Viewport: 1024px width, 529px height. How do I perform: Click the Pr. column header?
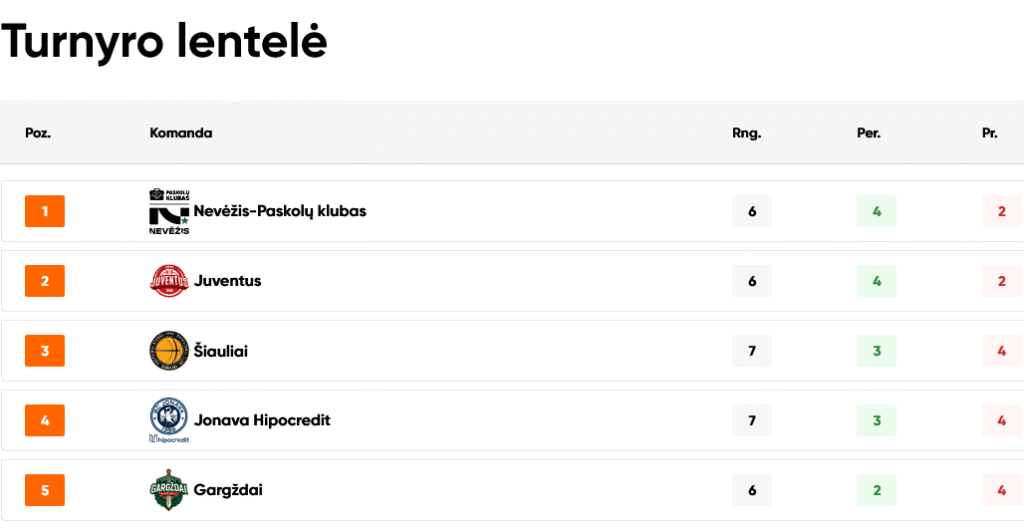tap(990, 133)
